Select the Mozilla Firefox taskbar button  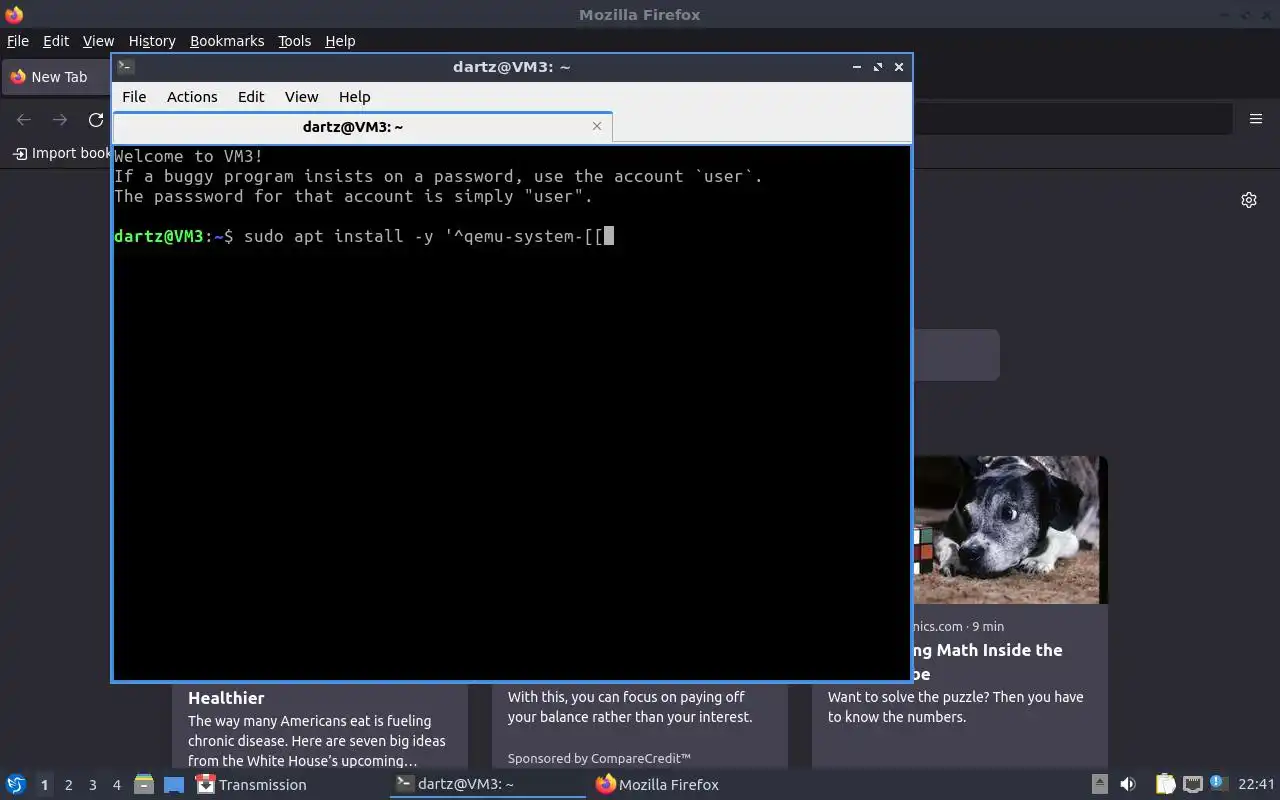click(657, 784)
